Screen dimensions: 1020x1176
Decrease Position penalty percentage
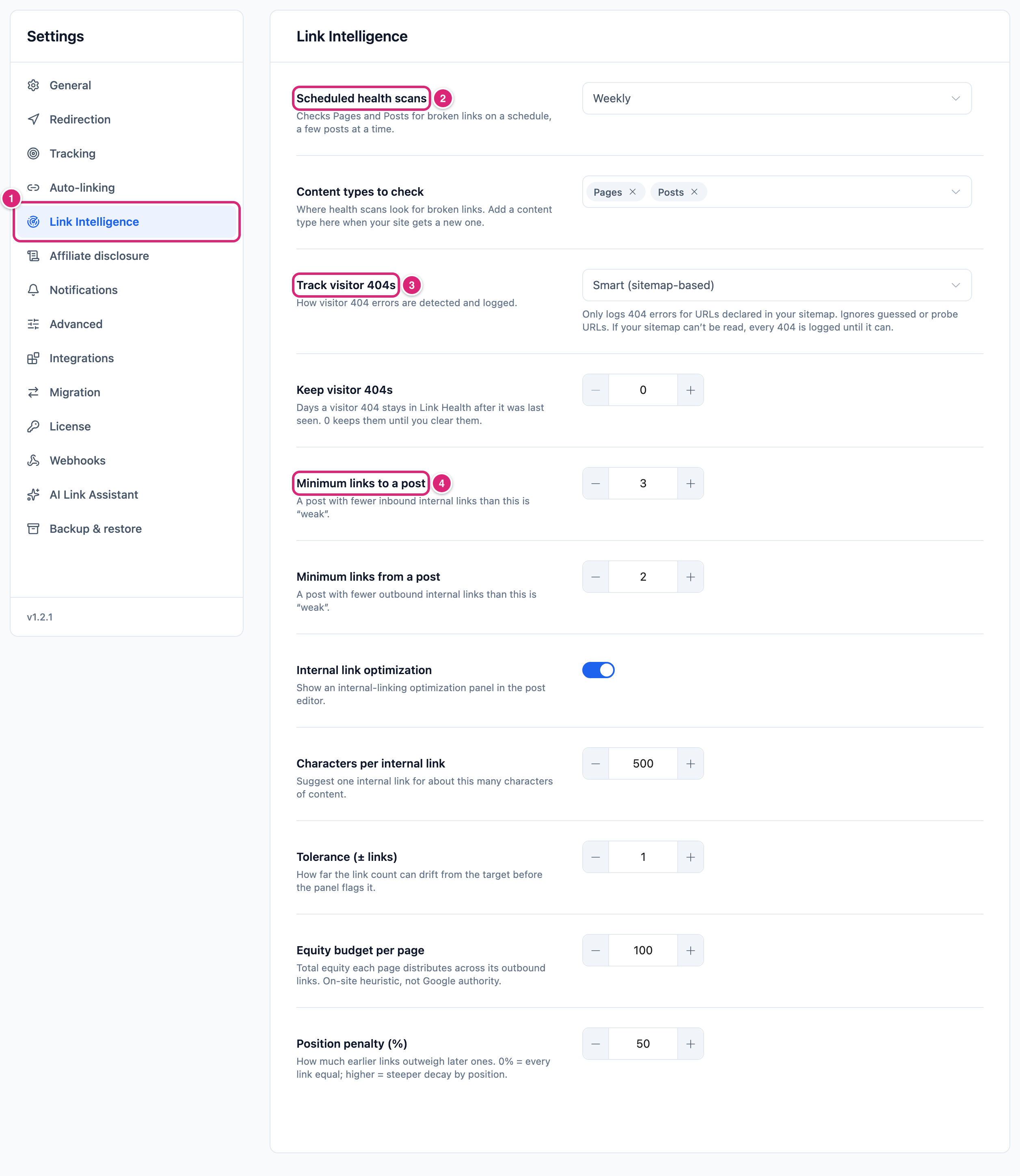tap(596, 1043)
